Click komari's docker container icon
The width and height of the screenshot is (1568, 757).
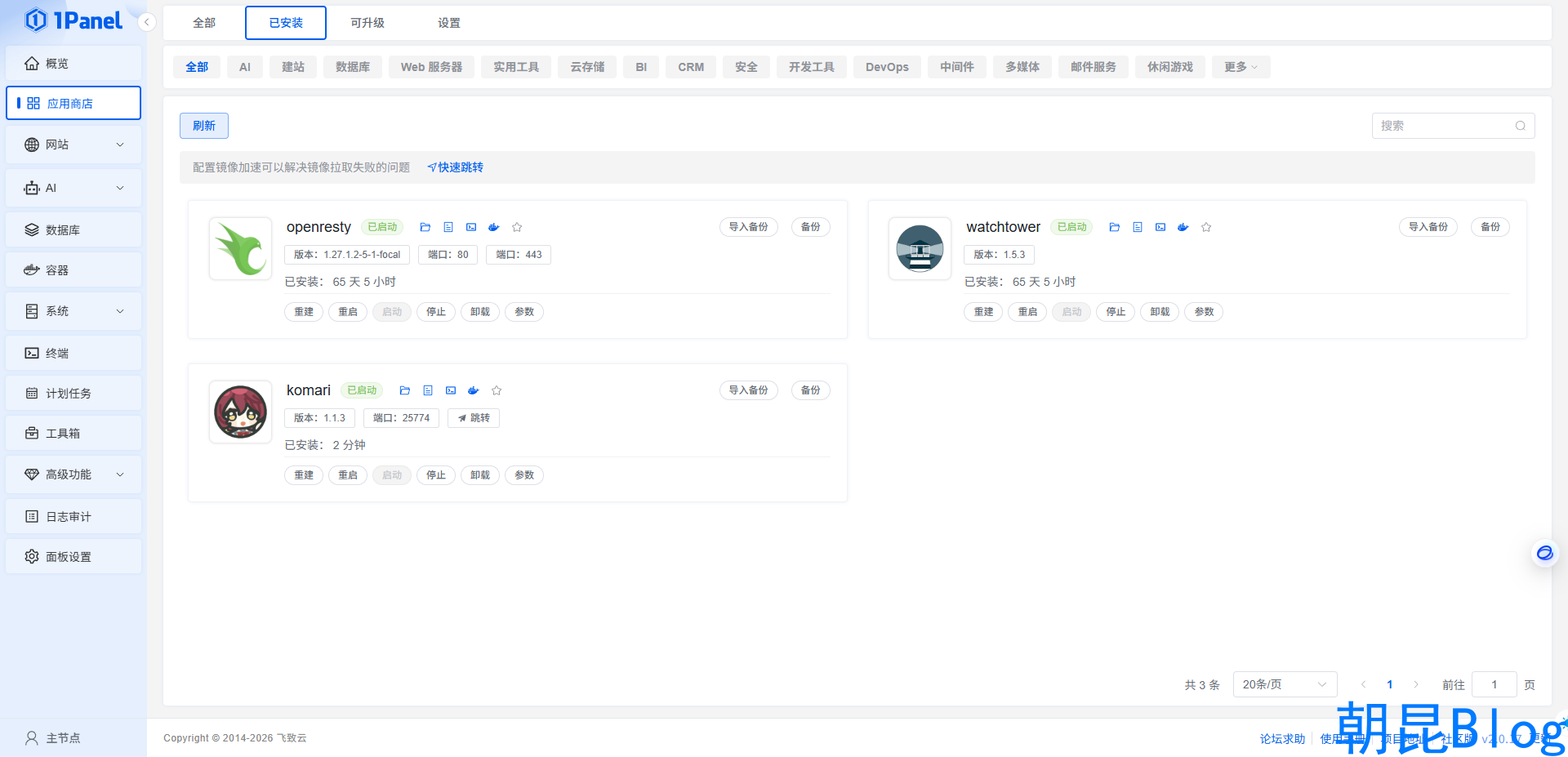(474, 390)
